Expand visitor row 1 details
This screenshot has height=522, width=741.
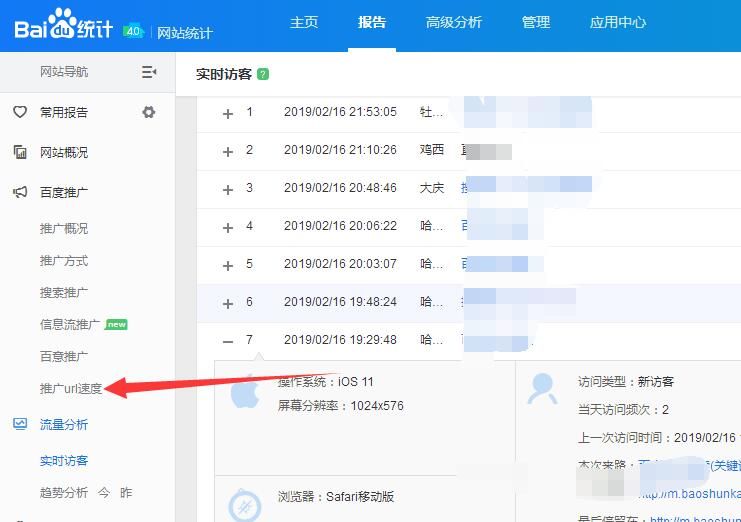(228, 114)
